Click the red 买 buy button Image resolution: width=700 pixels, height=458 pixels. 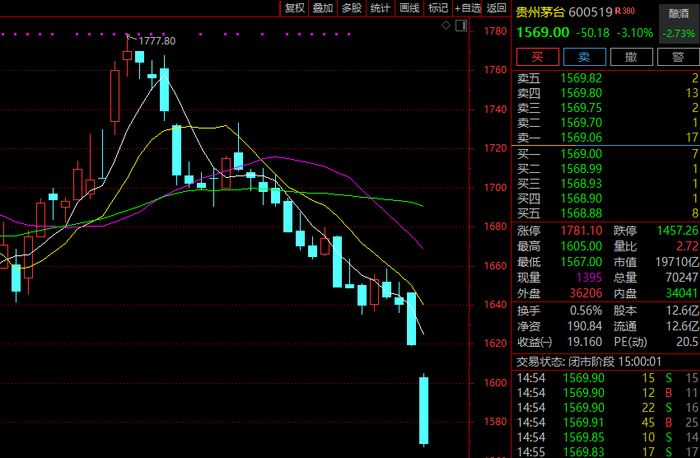point(538,57)
